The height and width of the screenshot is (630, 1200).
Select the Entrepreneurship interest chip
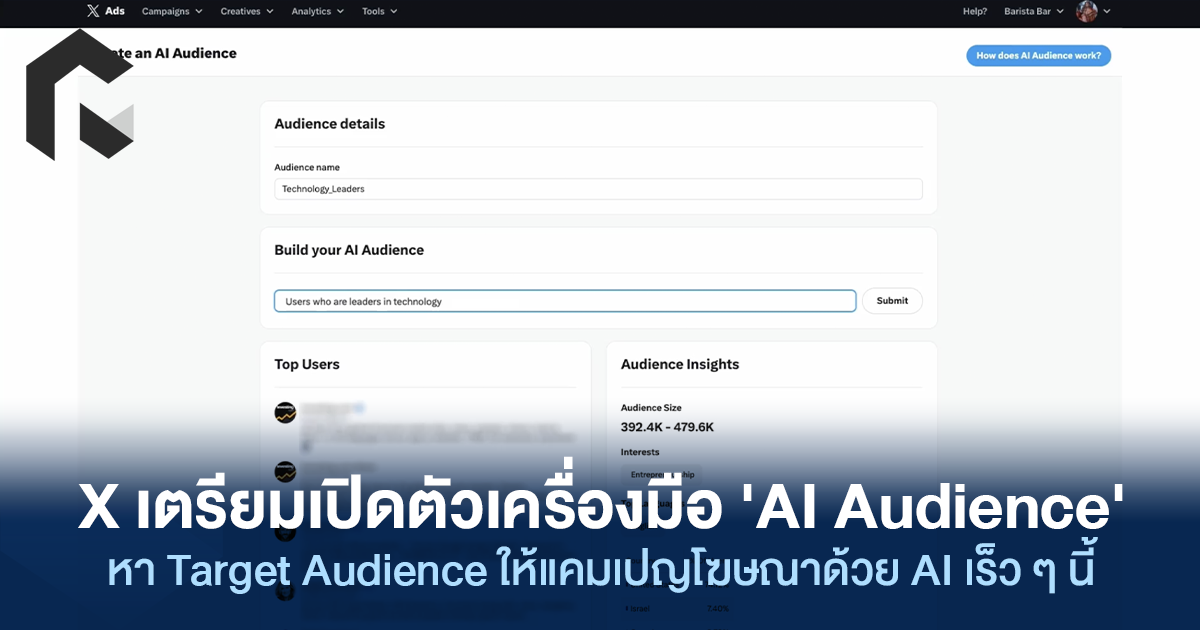pos(661,474)
